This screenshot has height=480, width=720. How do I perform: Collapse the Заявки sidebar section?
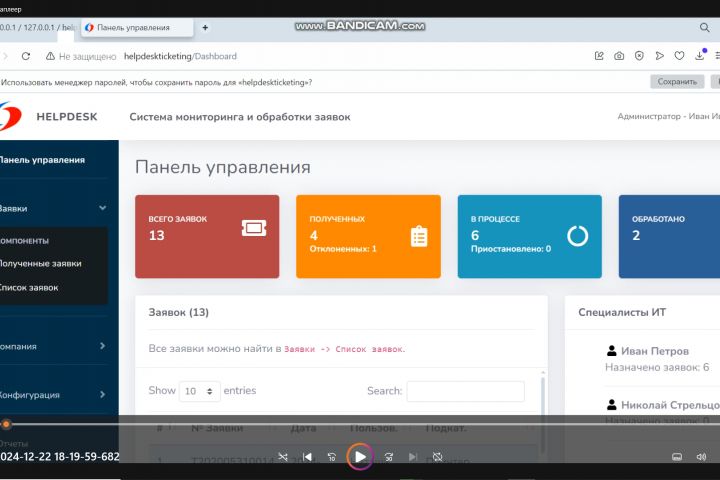coord(53,209)
